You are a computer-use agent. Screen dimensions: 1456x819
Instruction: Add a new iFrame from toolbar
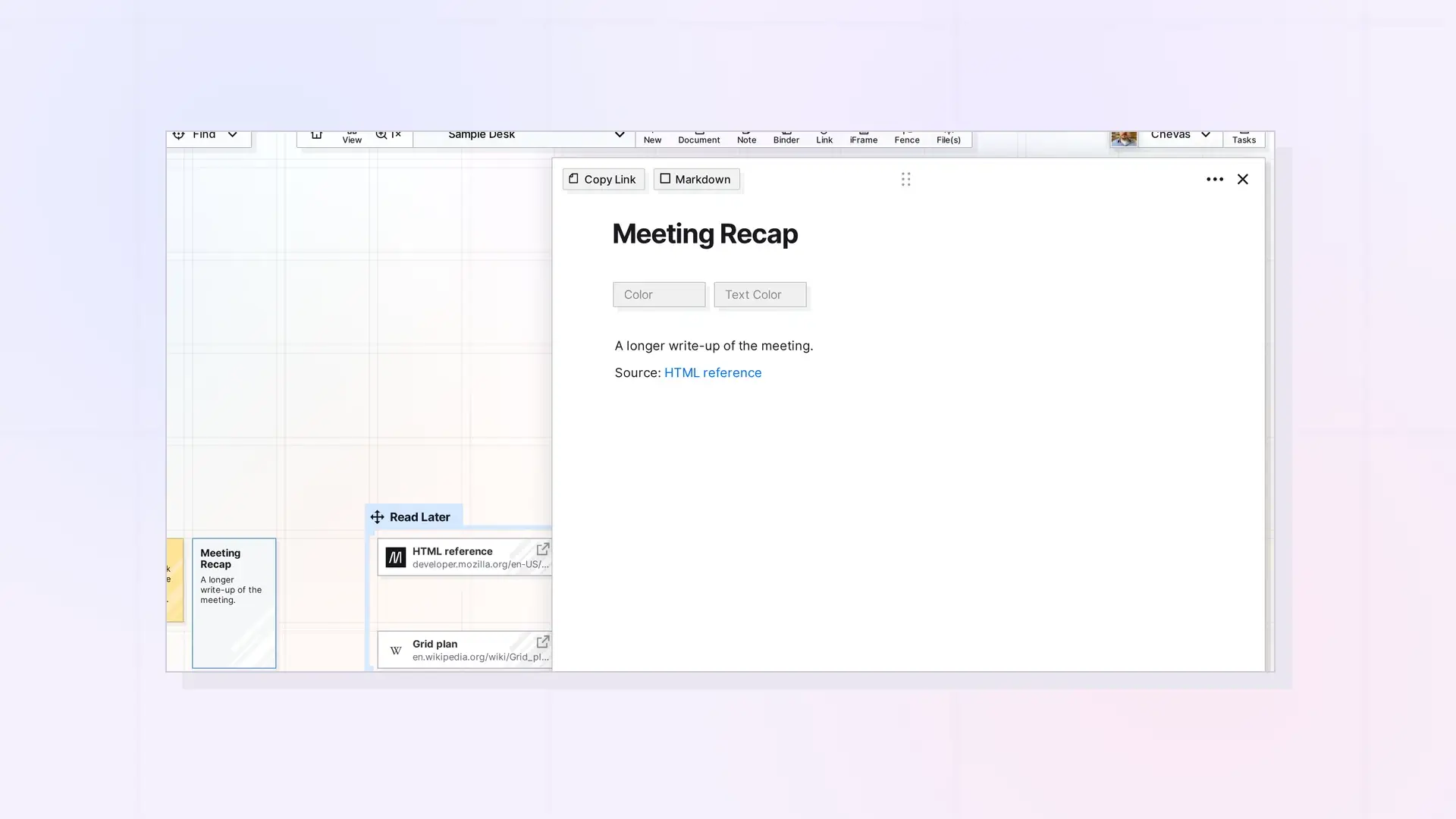click(864, 138)
